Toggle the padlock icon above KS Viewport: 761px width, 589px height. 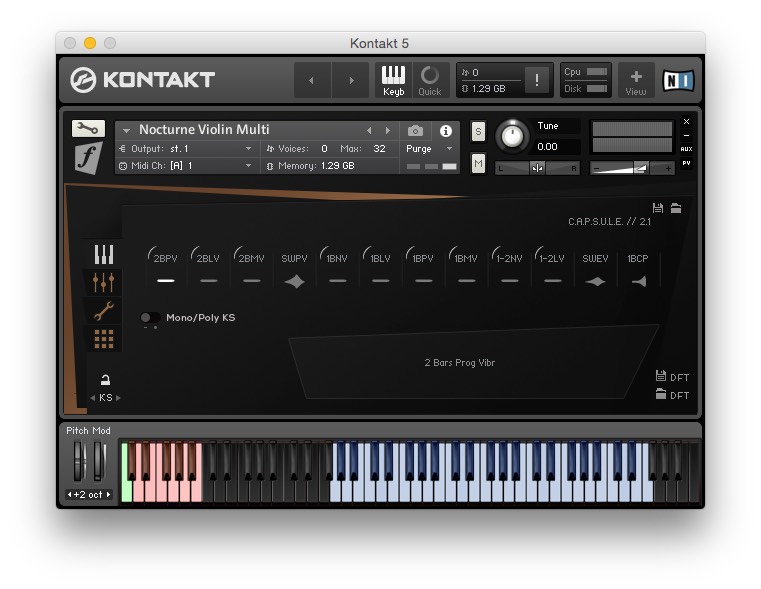pos(105,380)
